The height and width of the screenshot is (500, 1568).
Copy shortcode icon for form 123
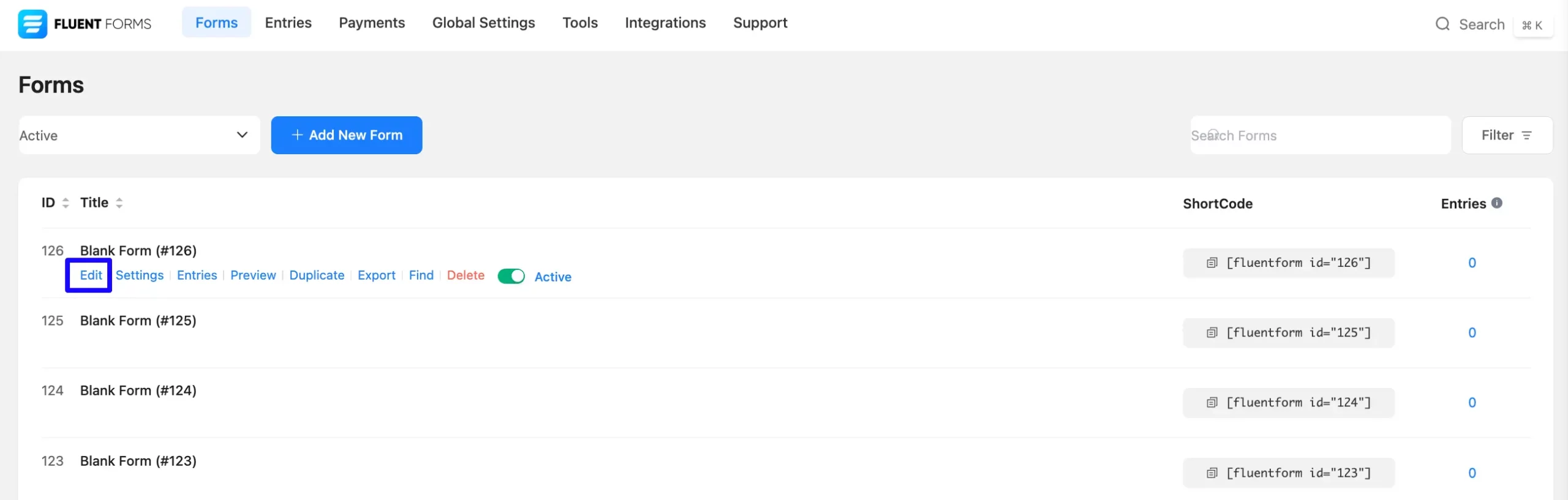click(x=1212, y=473)
